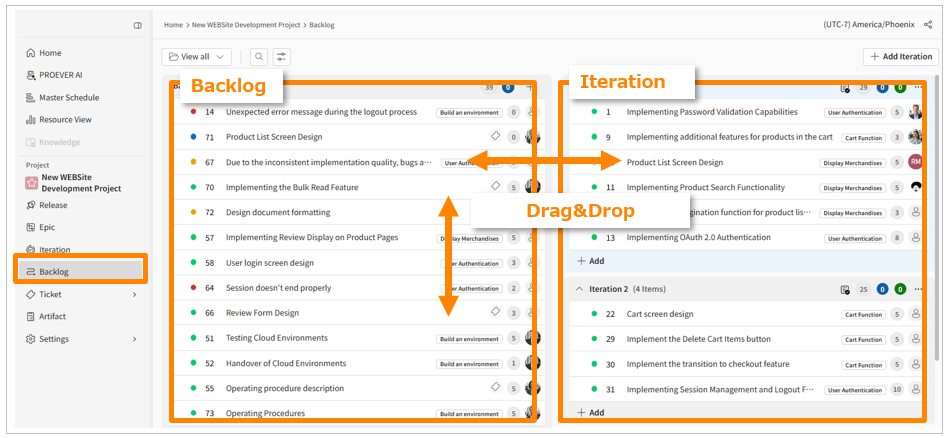Screen dimensions: 949x438
Task: Click the Add Iteration button
Action: click(x=900, y=57)
